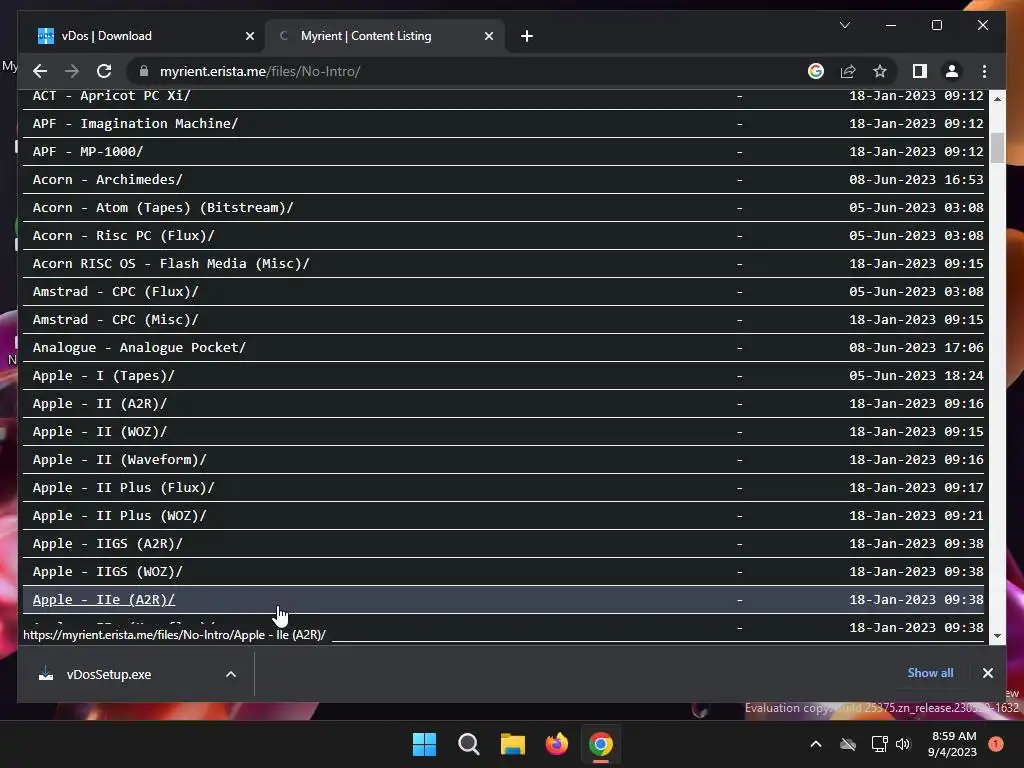Click Chrome taskbar icon

[x=601, y=744]
